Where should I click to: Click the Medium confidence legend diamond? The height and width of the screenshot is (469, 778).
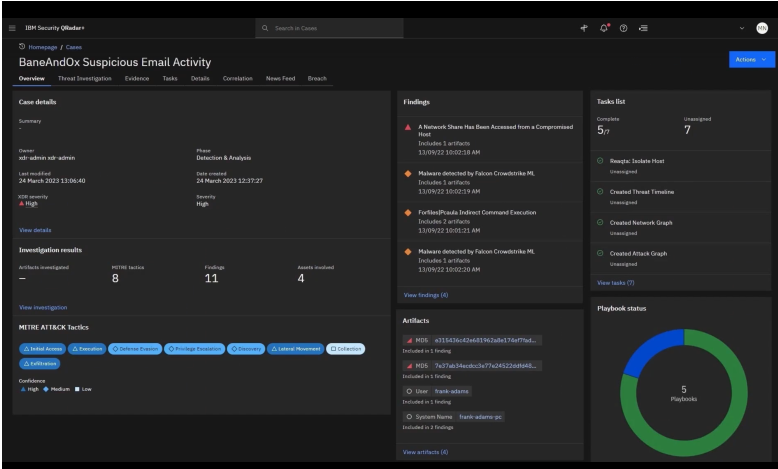[46, 389]
